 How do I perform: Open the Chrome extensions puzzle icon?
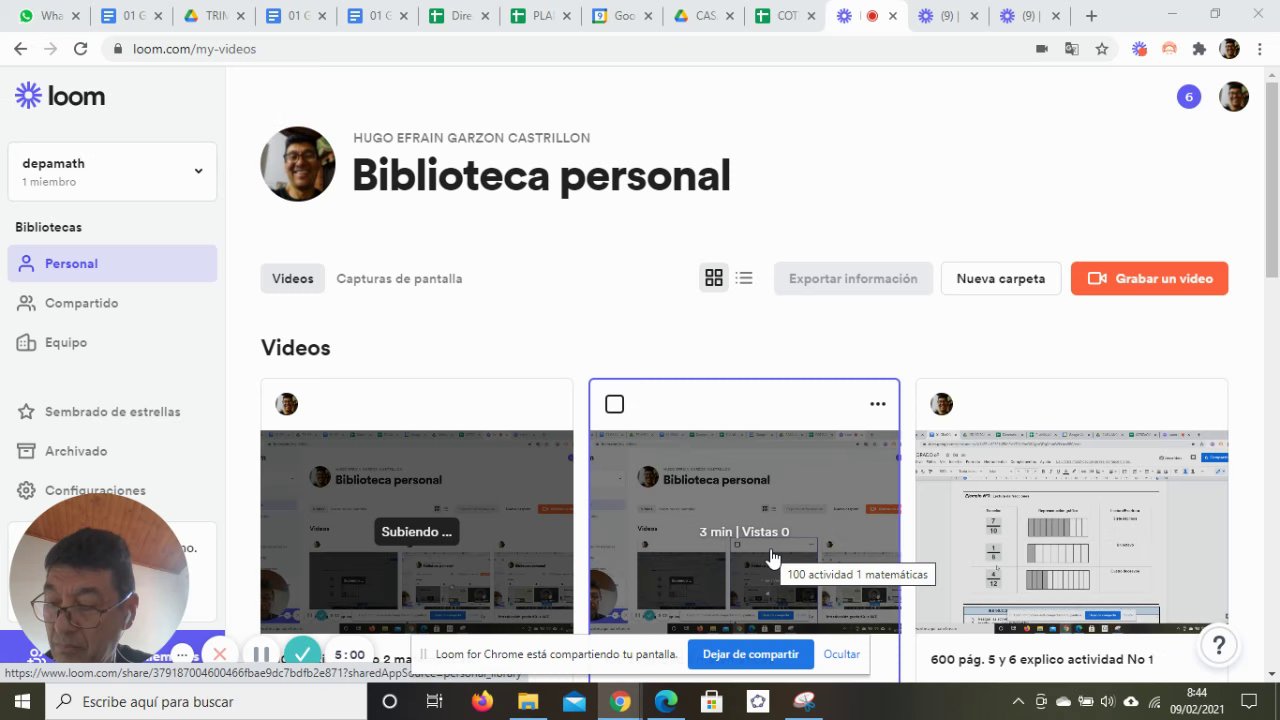pyautogui.click(x=1199, y=49)
